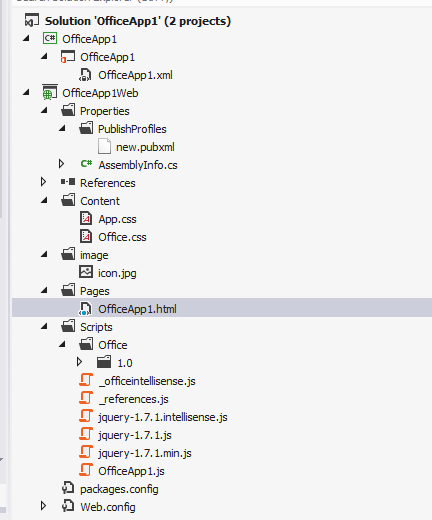Select OfficeApp1.js file name
The width and height of the screenshot is (432, 520).
tap(131, 471)
